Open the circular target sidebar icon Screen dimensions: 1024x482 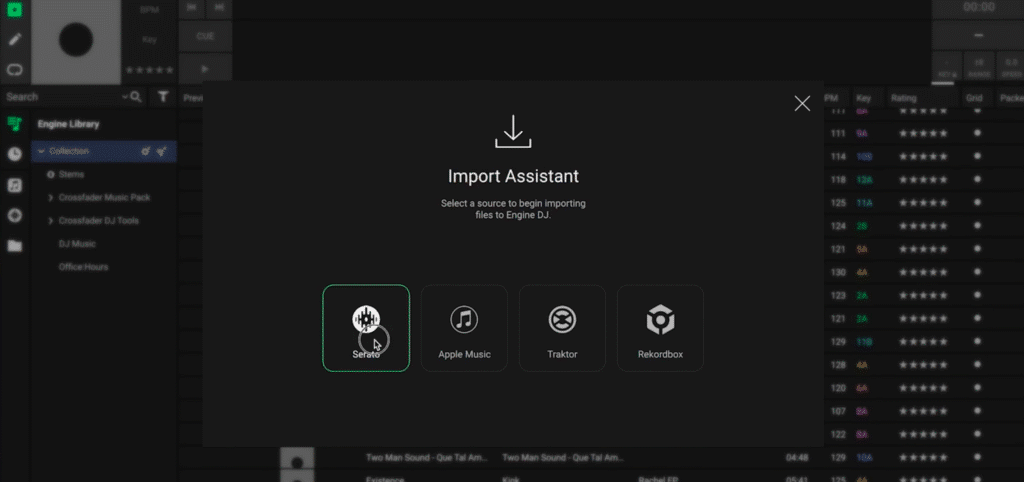click(x=14, y=216)
